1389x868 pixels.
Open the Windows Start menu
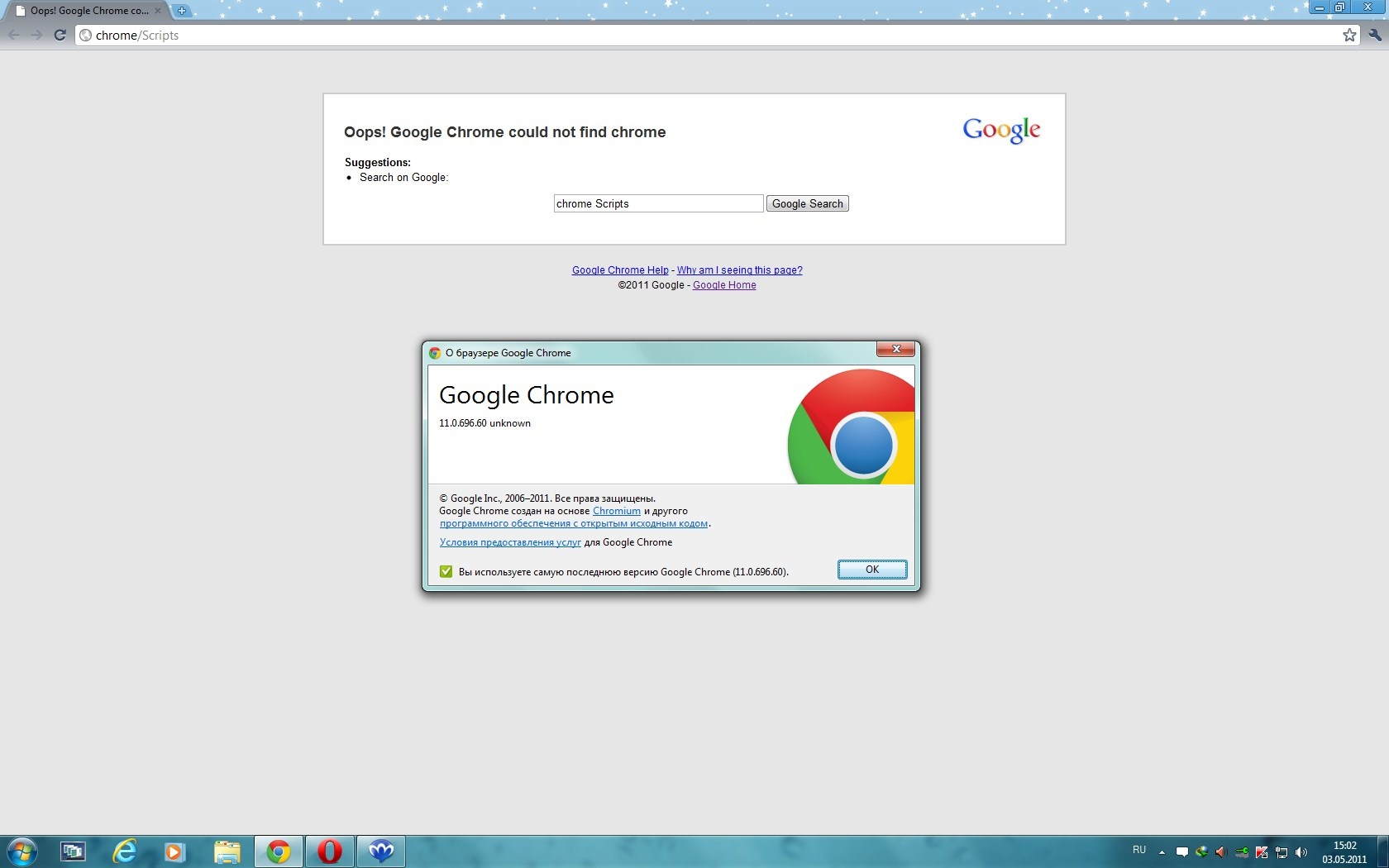pos(21,851)
